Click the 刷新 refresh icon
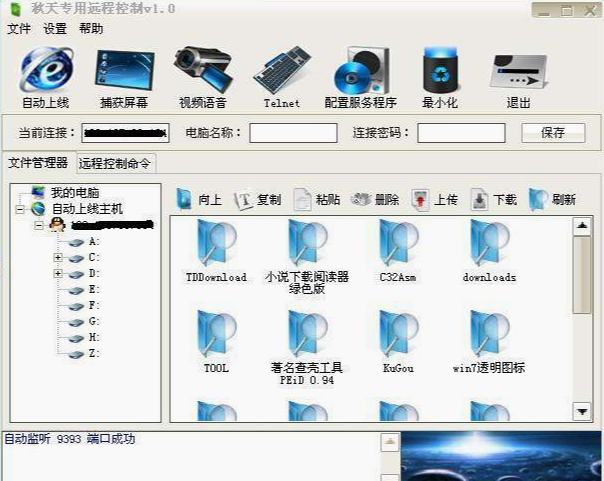Image resolution: width=604 pixels, height=481 pixels. (x=539, y=199)
